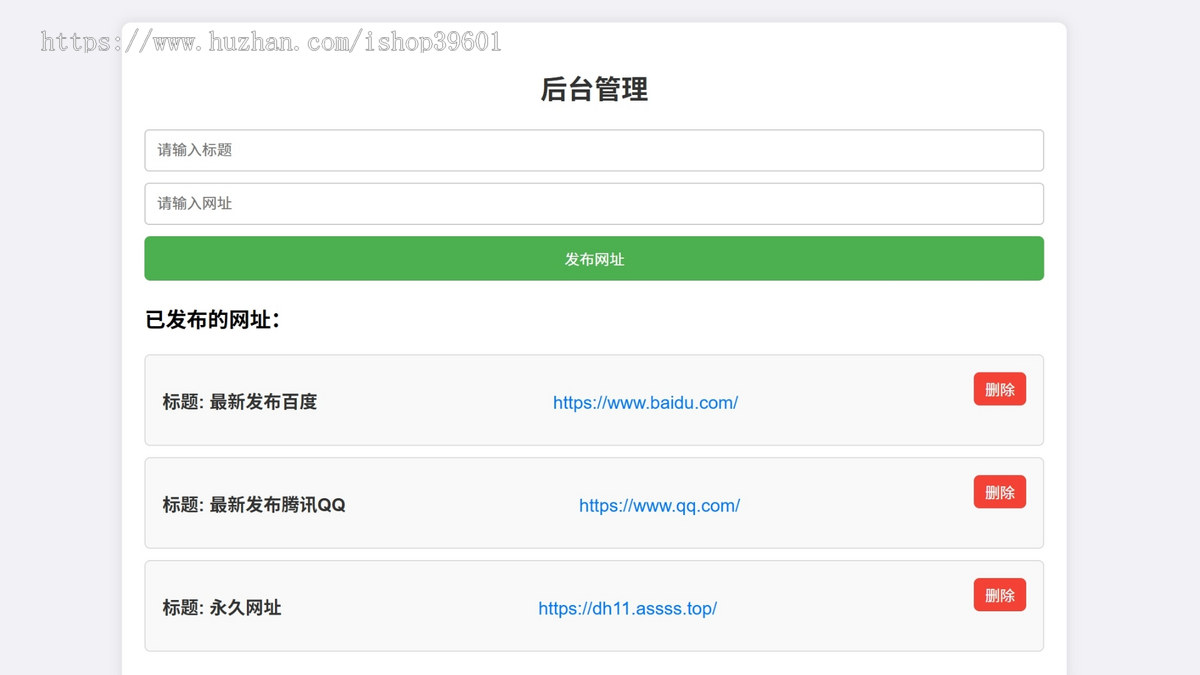Click the 已发布的网址 section heading

click(212, 320)
